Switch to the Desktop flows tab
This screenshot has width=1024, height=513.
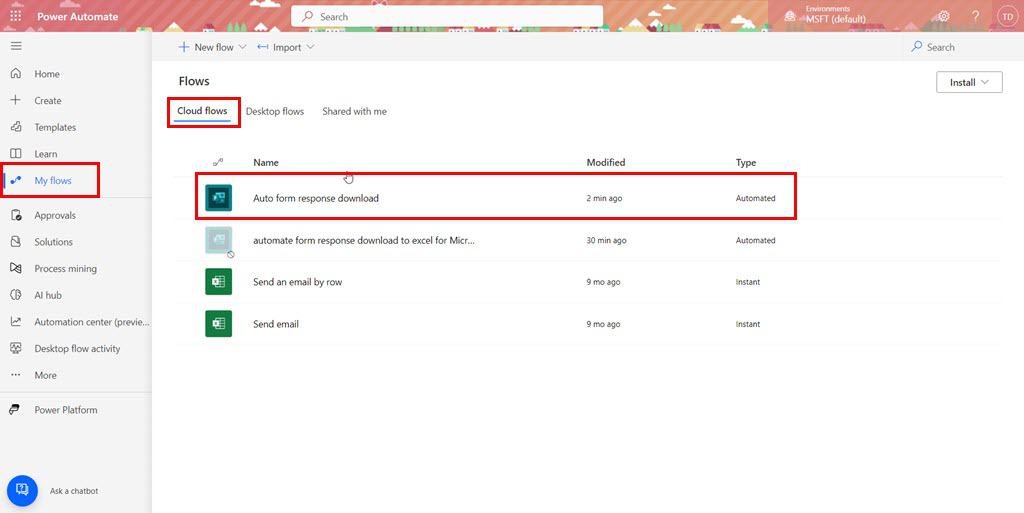tap(275, 112)
